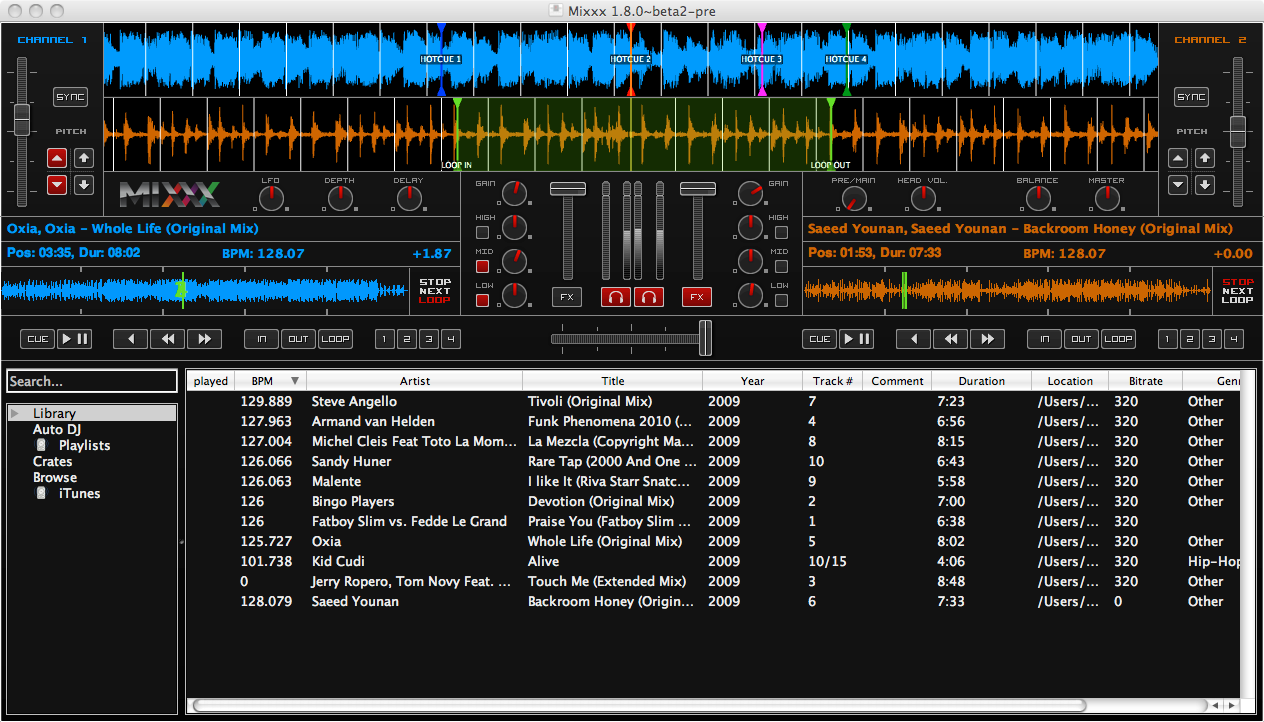The height and width of the screenshot is (722, 1264).
Task: Expand the Library tree arrow
Action: 16,413
